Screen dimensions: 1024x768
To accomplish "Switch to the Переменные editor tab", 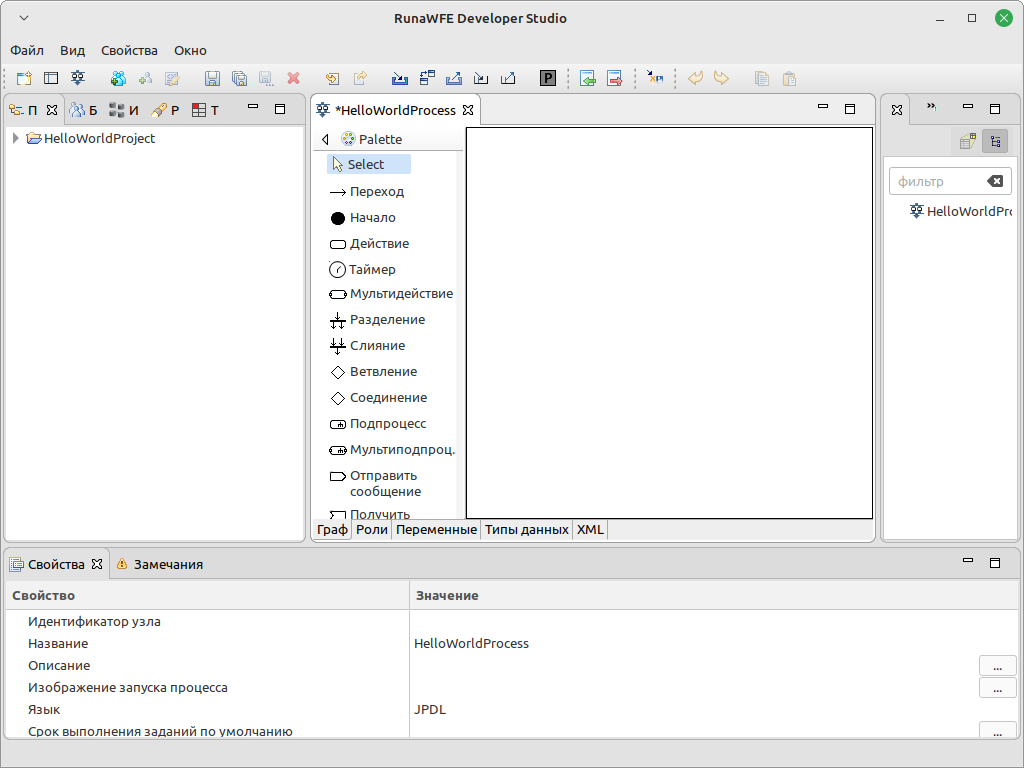I will 436,530.
